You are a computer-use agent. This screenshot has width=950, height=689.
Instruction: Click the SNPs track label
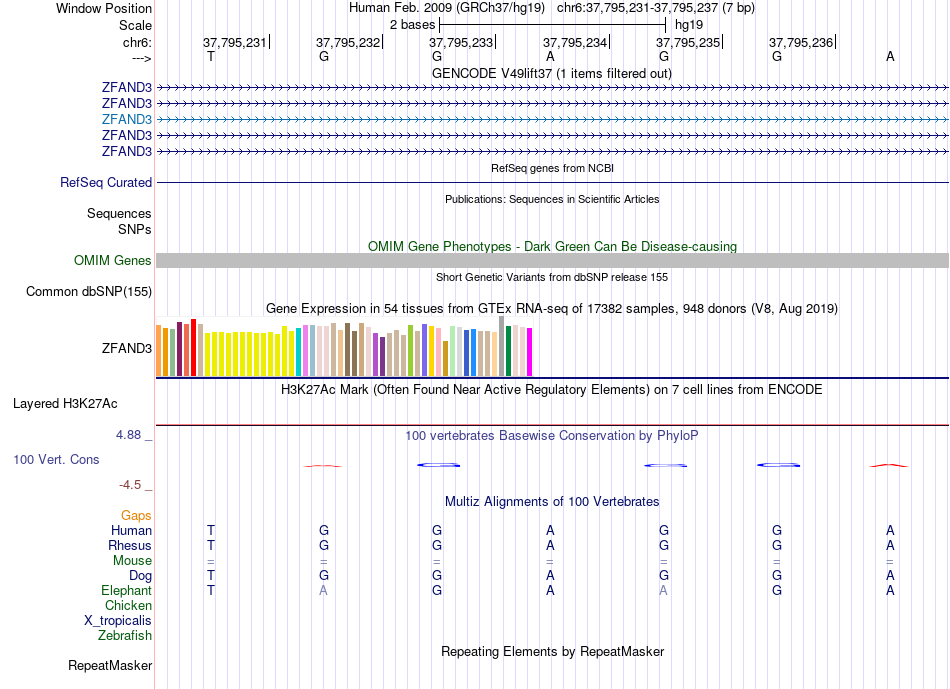[135, 229]
